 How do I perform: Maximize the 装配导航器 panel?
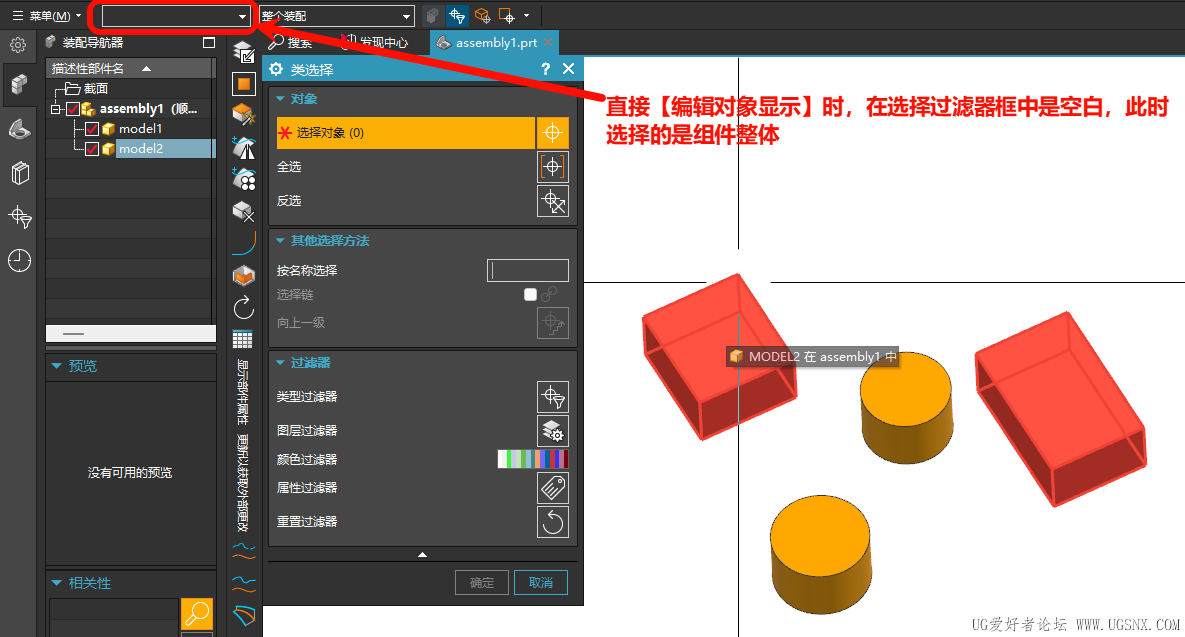(x=209, y=43)
